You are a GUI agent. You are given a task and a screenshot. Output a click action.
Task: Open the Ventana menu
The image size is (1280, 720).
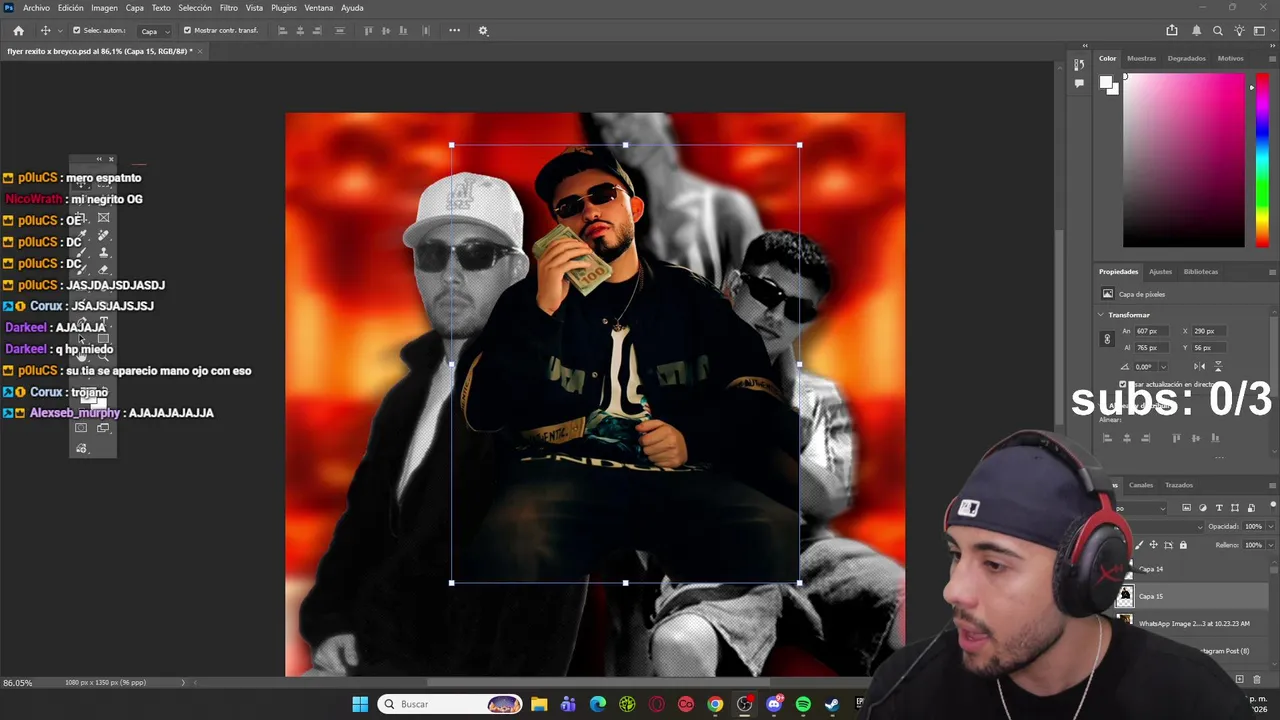(x=319, y=8)
